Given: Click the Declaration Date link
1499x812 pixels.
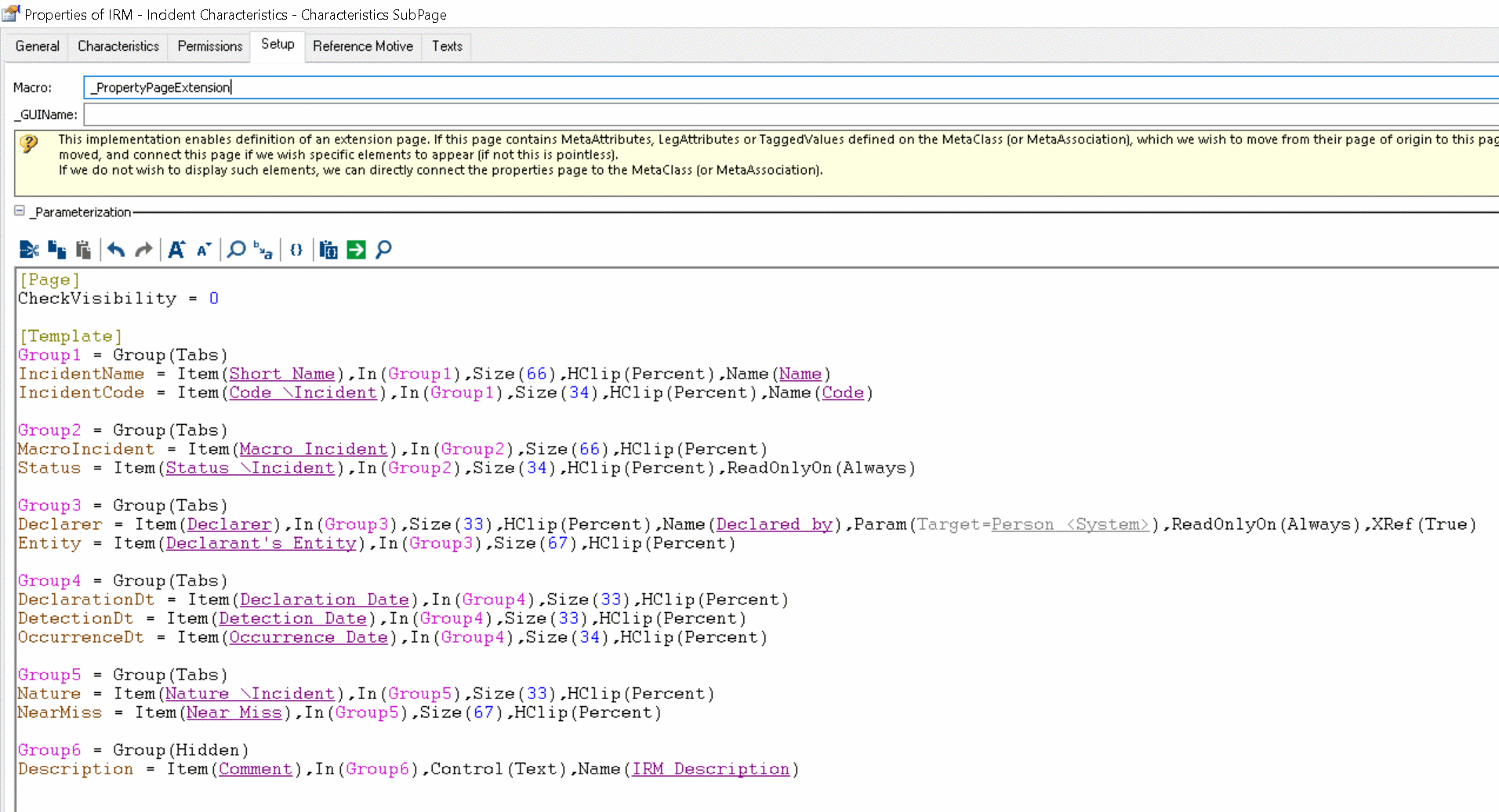Looking at the screenshot, I should click(x=325, y=600).
